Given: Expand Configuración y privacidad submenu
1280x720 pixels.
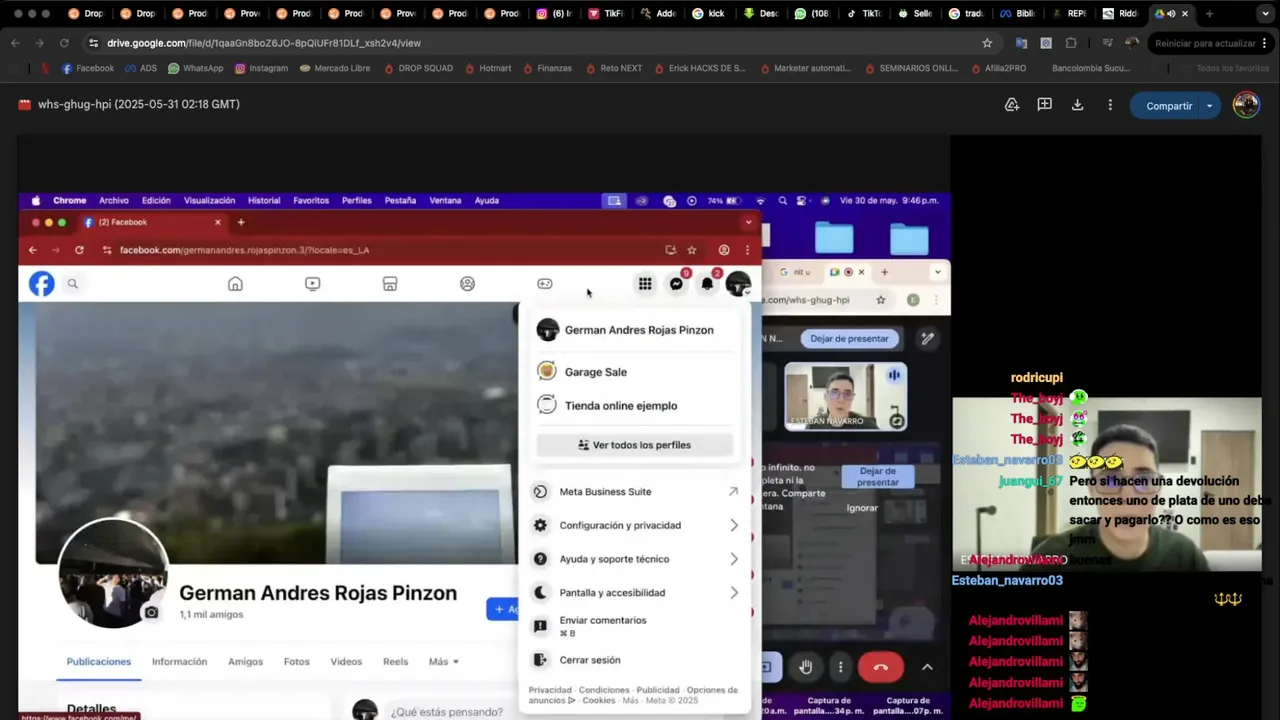Looking at the screenshot, I should [635, 525].
